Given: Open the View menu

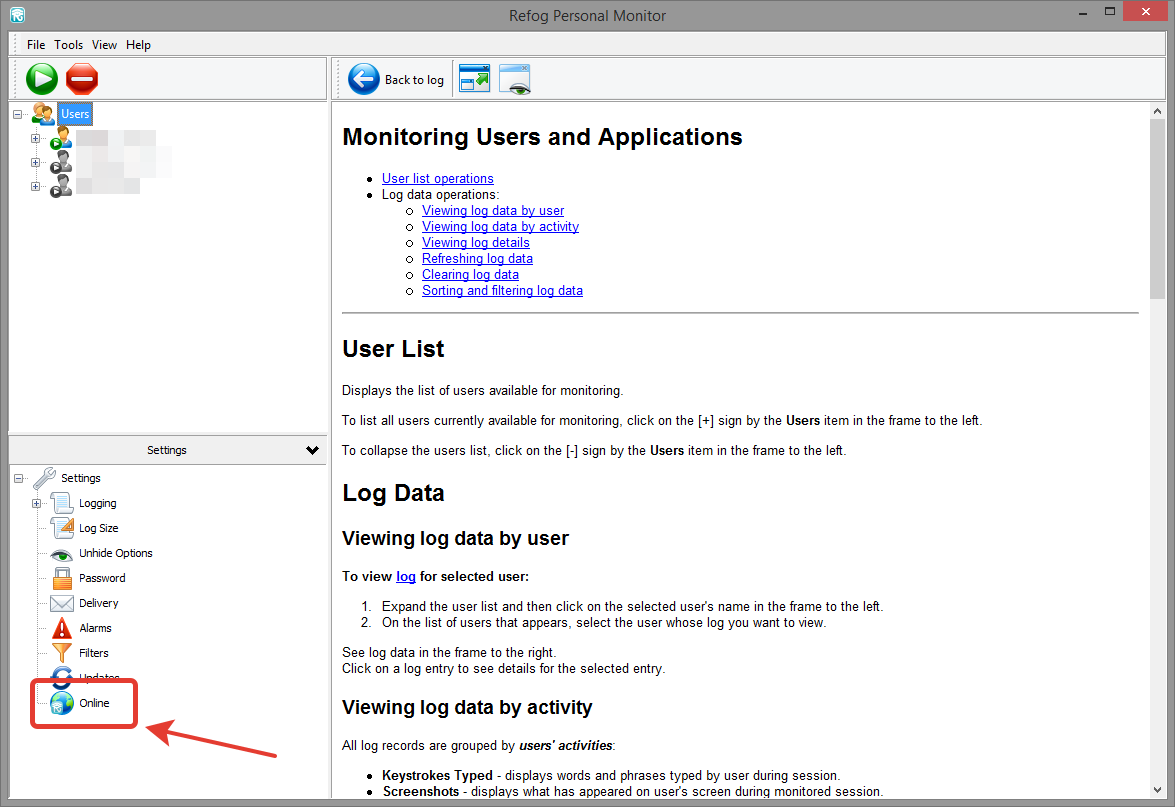Looking at the screenshot, I should tap(104, 45).
